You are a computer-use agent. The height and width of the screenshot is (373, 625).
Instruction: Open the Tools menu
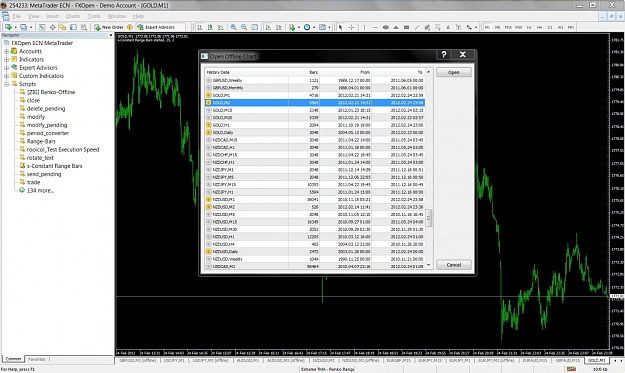[x=94, y=16]
